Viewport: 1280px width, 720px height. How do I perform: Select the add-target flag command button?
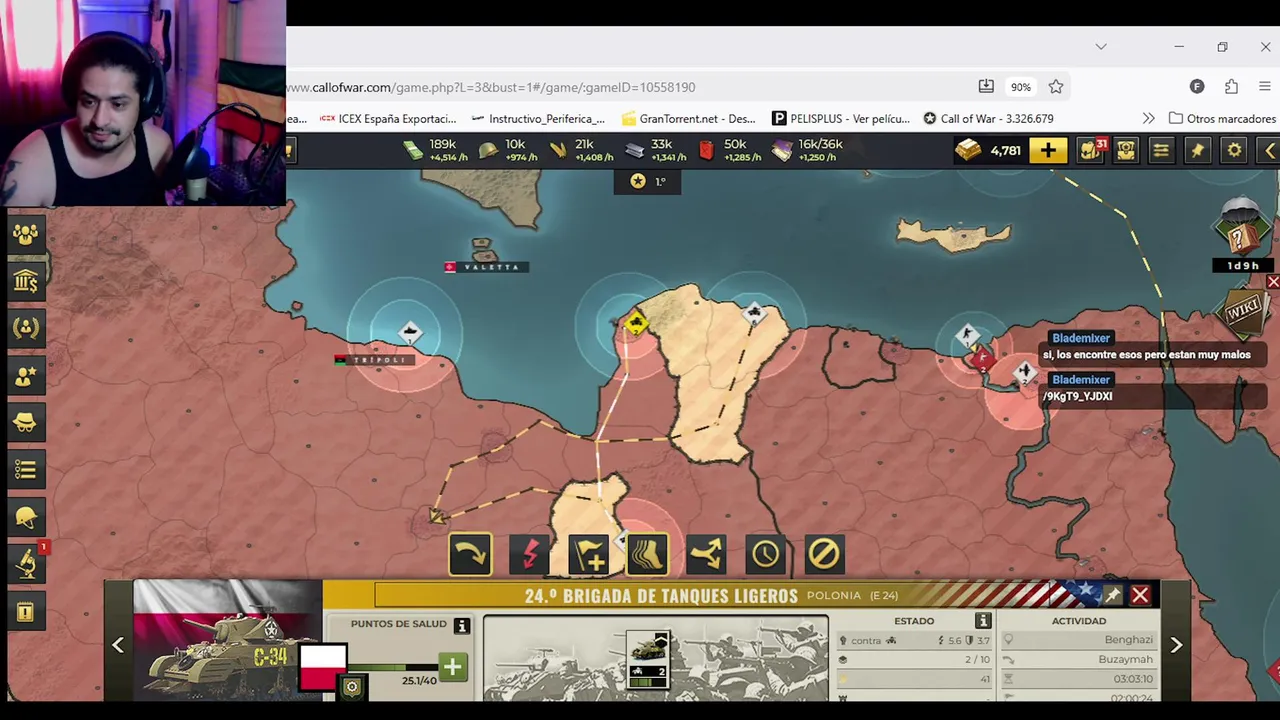(588, 554)
